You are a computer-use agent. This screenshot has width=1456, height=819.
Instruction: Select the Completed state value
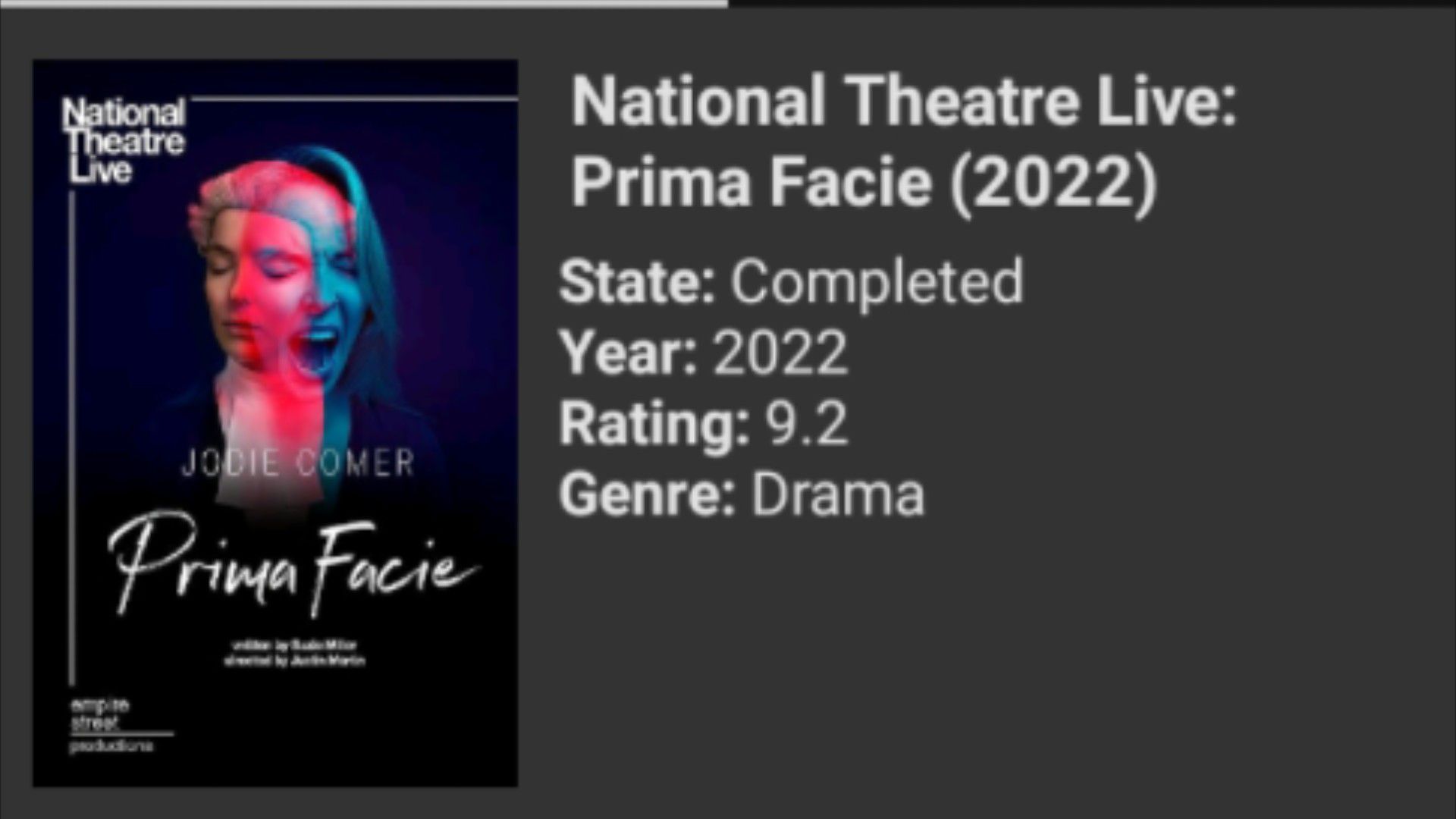coord(877,282)
